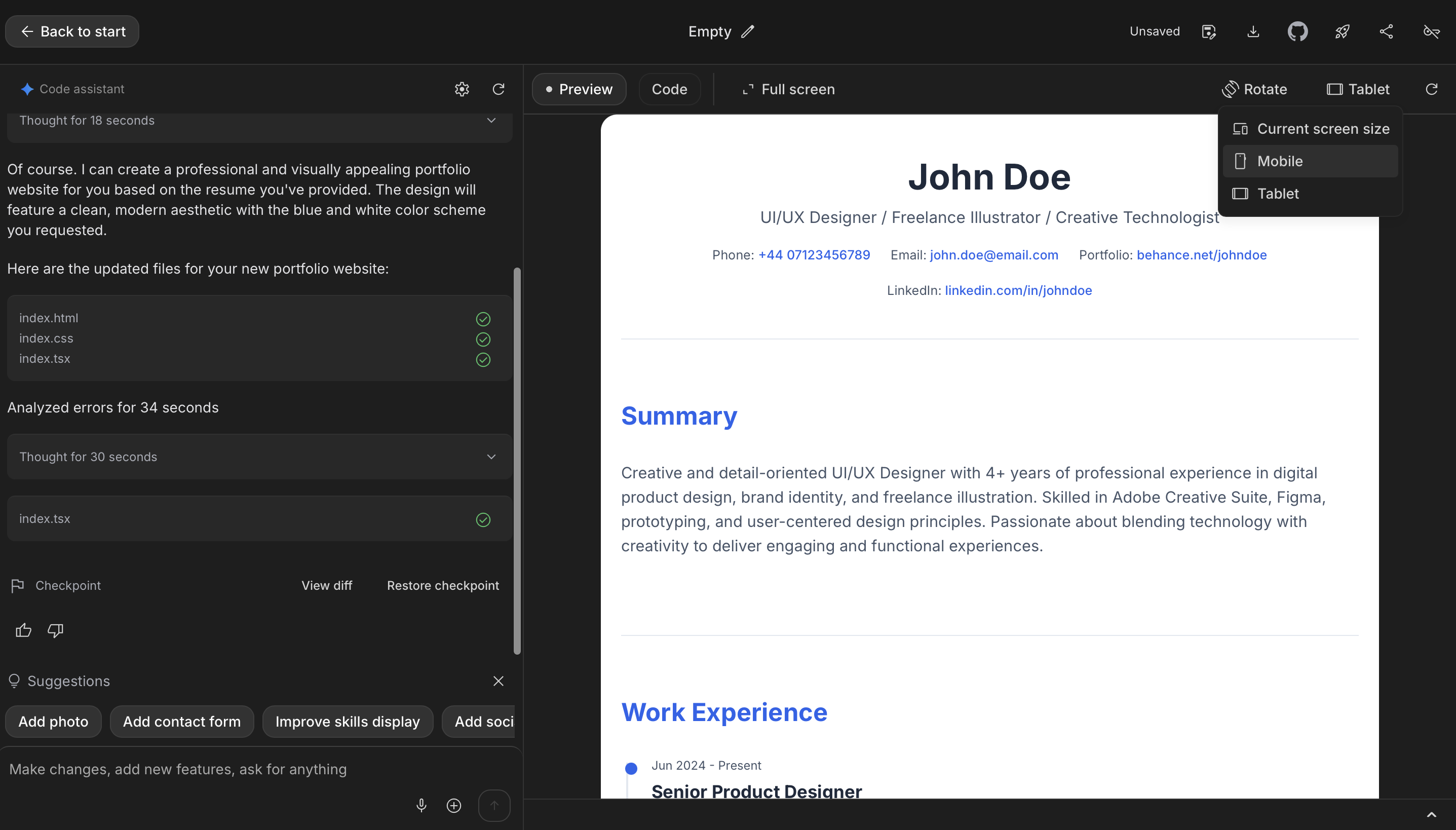Click the GitHub icon in top bar
Image resolution: width=1456 pixels, height=830 pixels.
pyautogui.click(x=1297, y=31)
